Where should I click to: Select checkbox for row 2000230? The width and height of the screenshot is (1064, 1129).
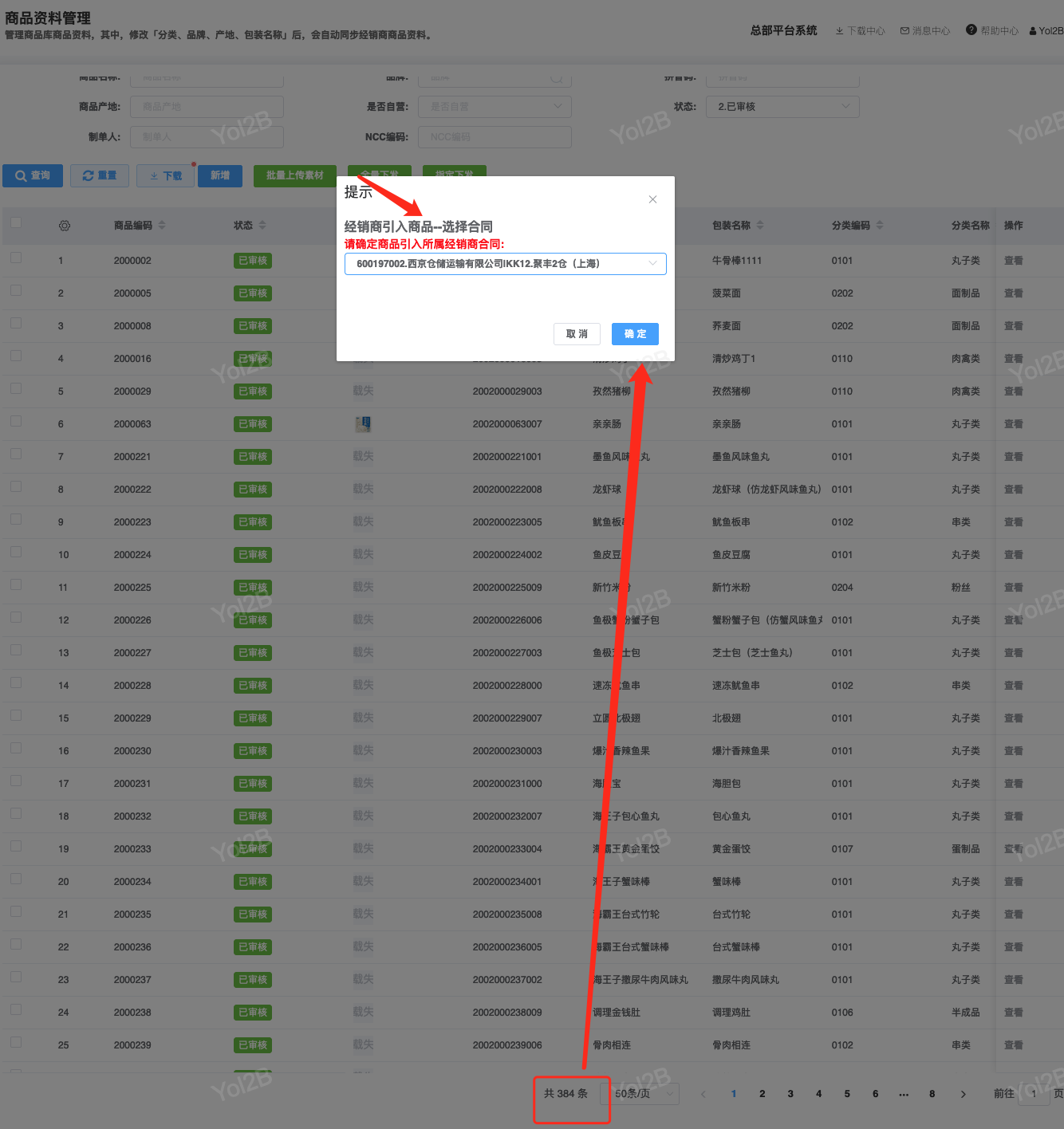tap(16, 748)
